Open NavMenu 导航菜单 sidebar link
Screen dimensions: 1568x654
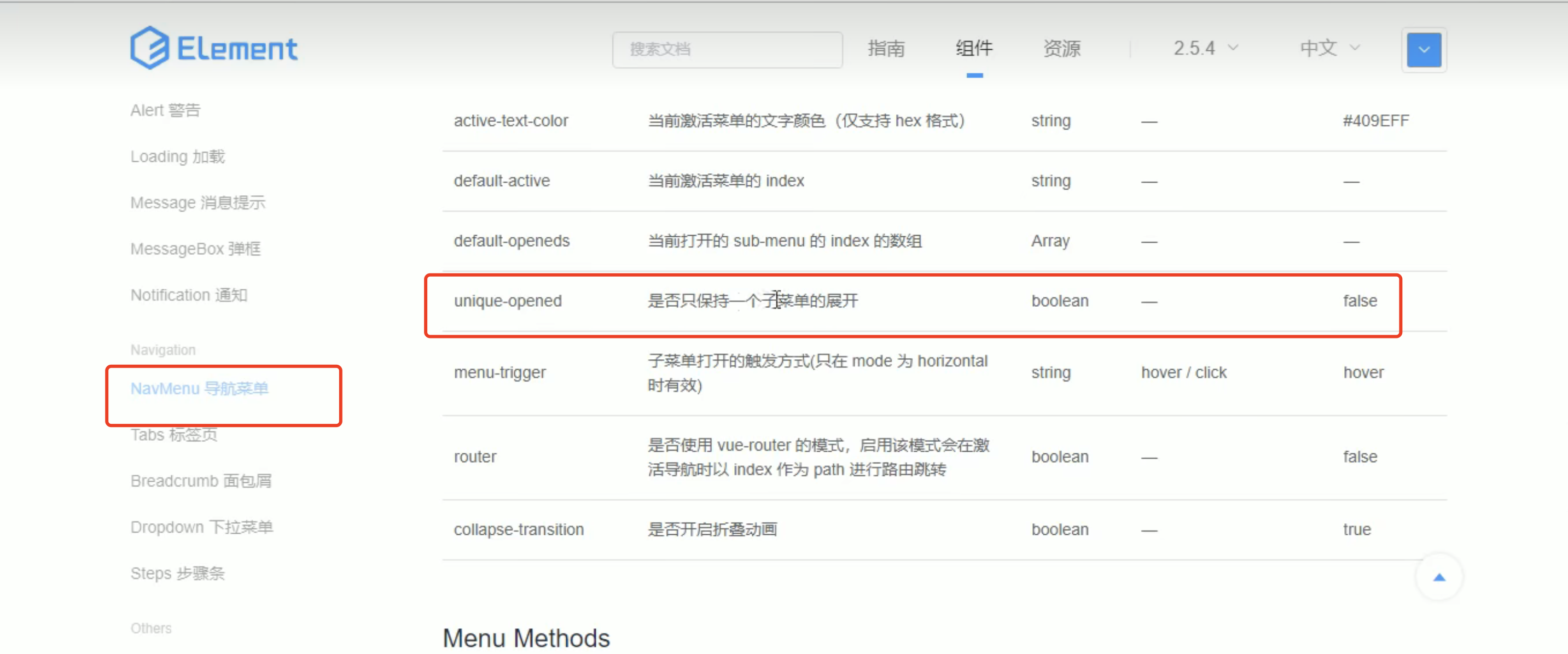[x=199, y=388]
